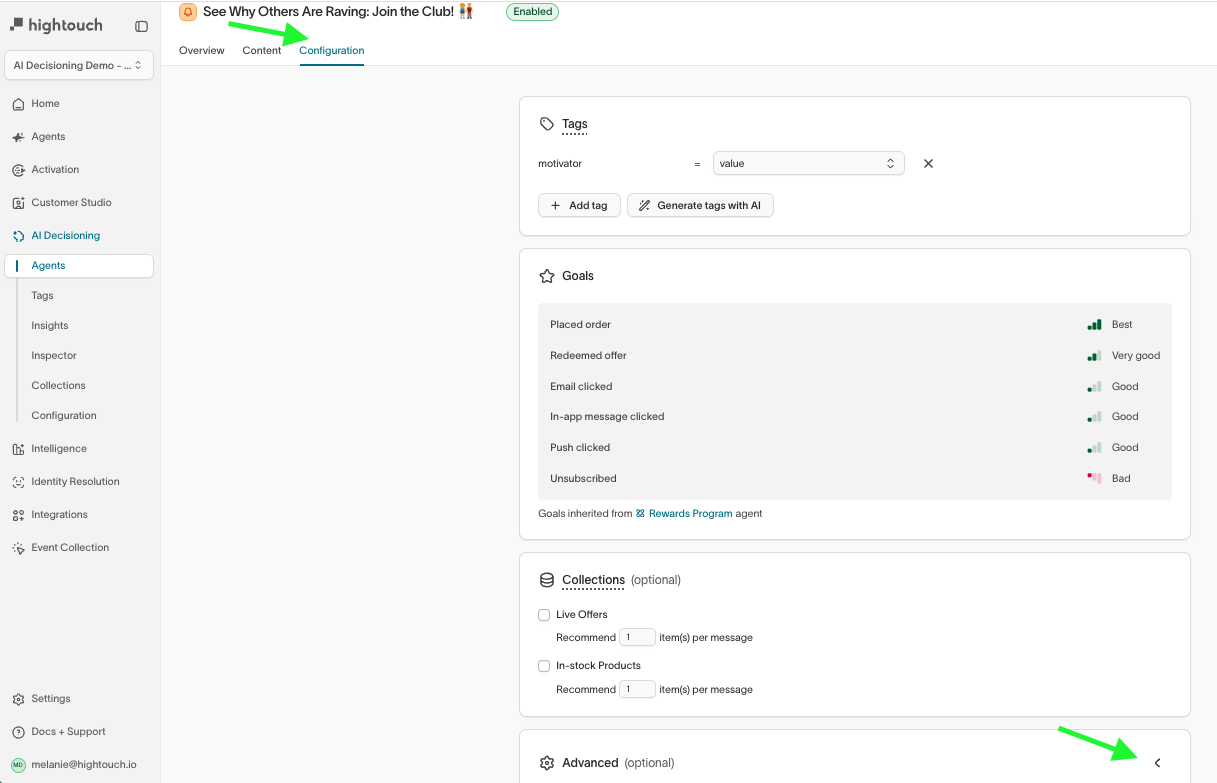Switch to the Overview tab
This screenshot has height=783, width=1217.
202,50
